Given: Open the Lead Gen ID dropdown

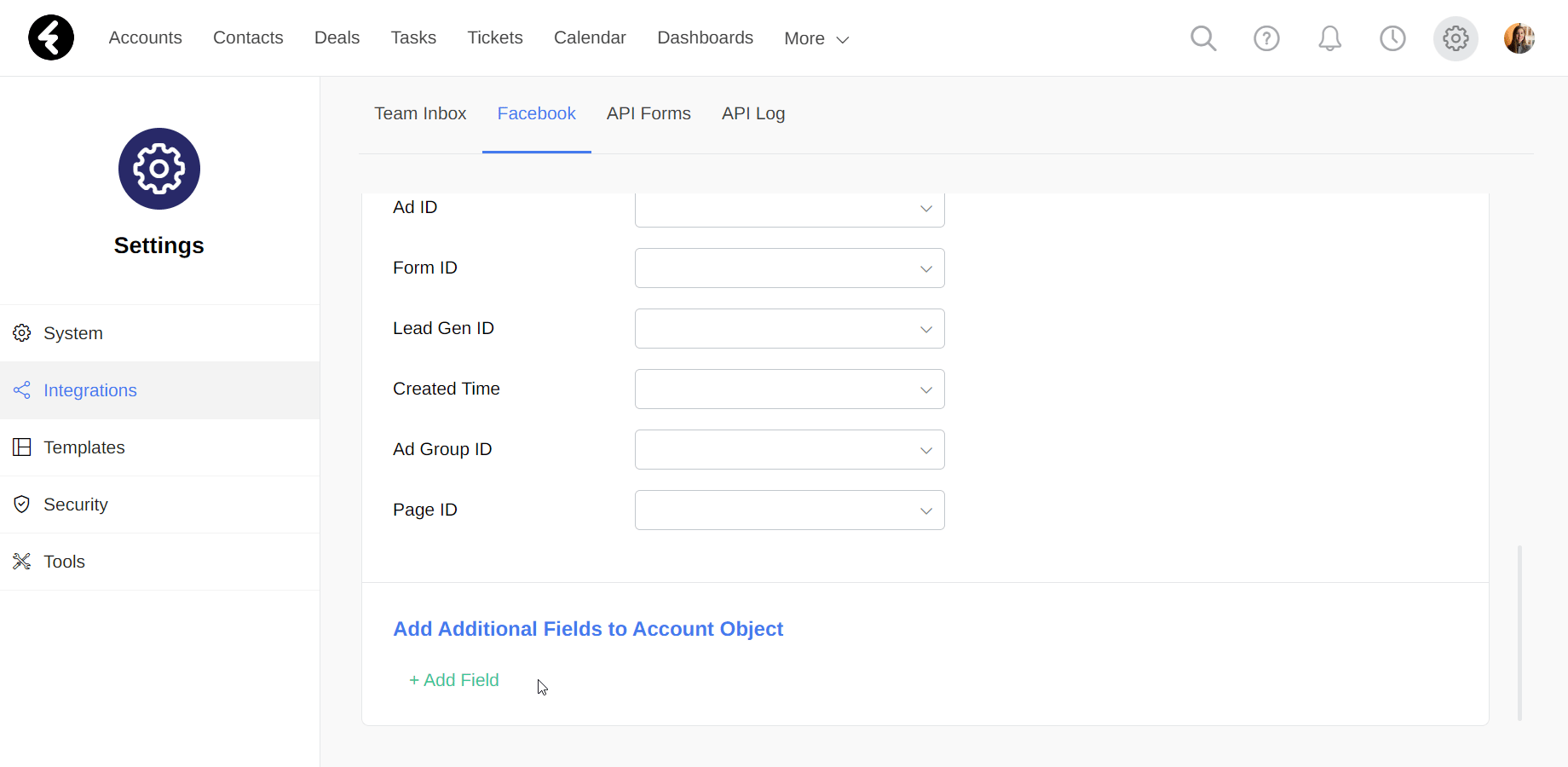Looking at the screenshot, I should tap(789, 328).
